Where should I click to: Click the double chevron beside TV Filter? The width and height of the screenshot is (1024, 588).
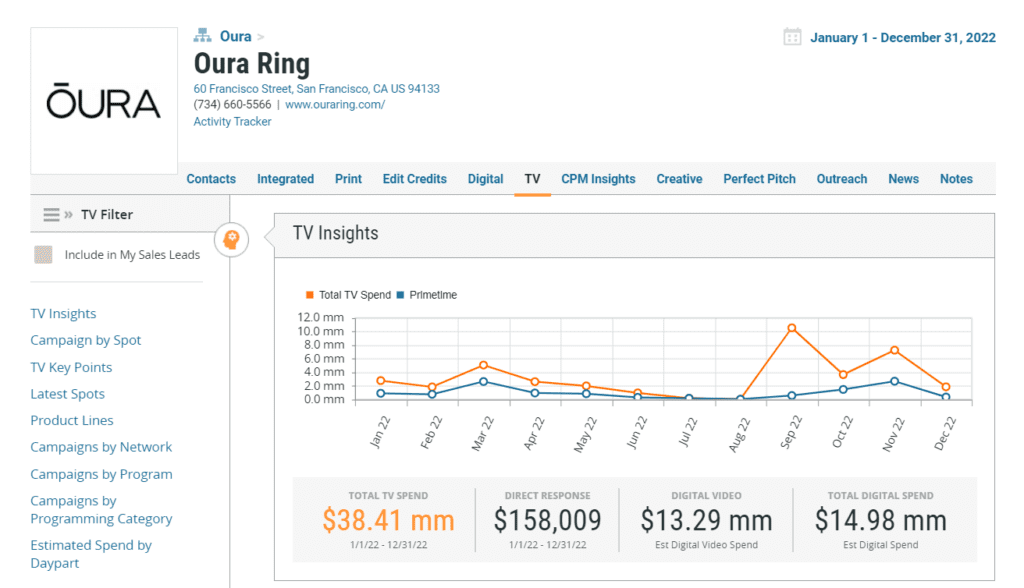(69, 214)
